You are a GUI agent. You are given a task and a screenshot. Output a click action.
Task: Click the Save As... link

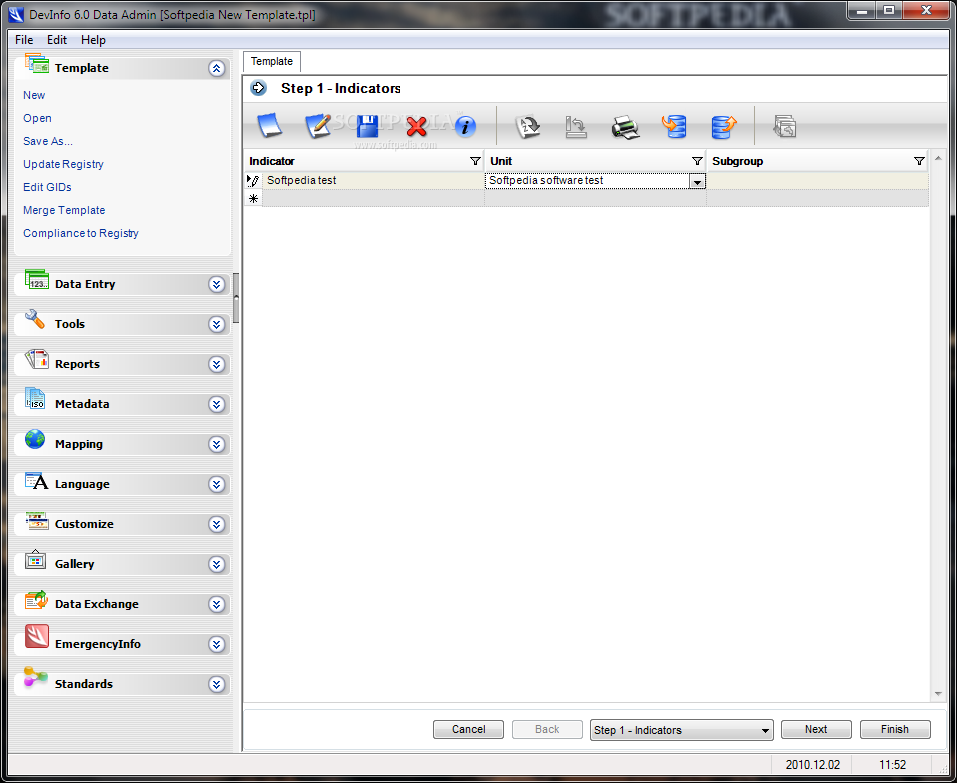48,141
